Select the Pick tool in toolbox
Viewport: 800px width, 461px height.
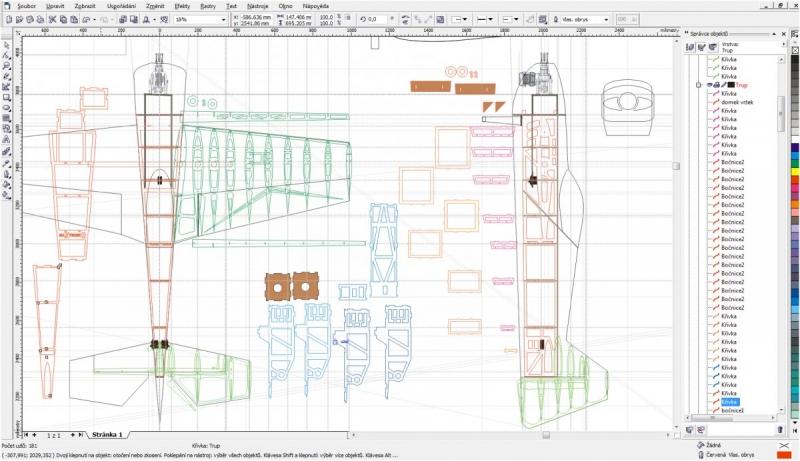pyautogui.click(x=6, y=43)
